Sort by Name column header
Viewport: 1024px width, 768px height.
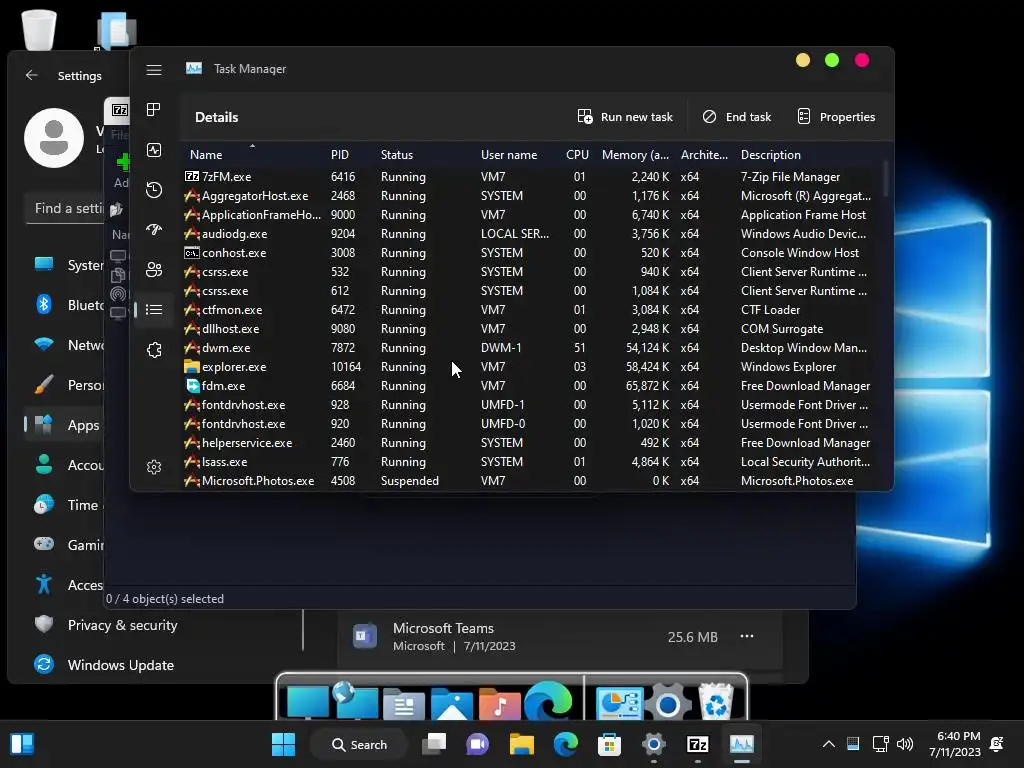pos(253,155)
